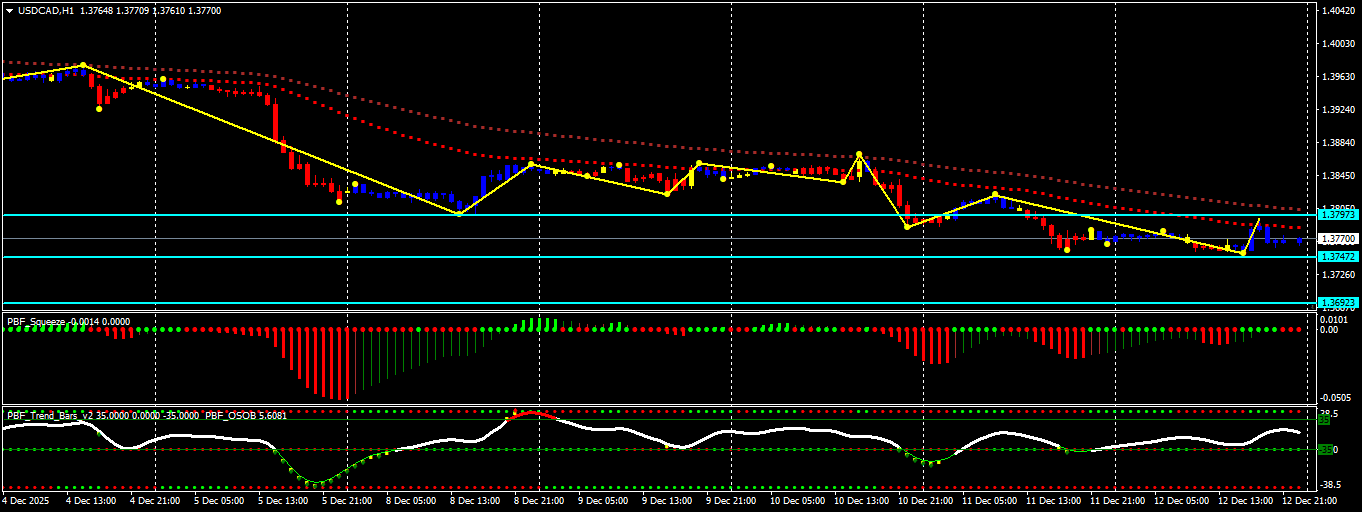1362x512 pixels.
Task: Click the 1.37260 price axis value
Action: [x=1339, y=274]
